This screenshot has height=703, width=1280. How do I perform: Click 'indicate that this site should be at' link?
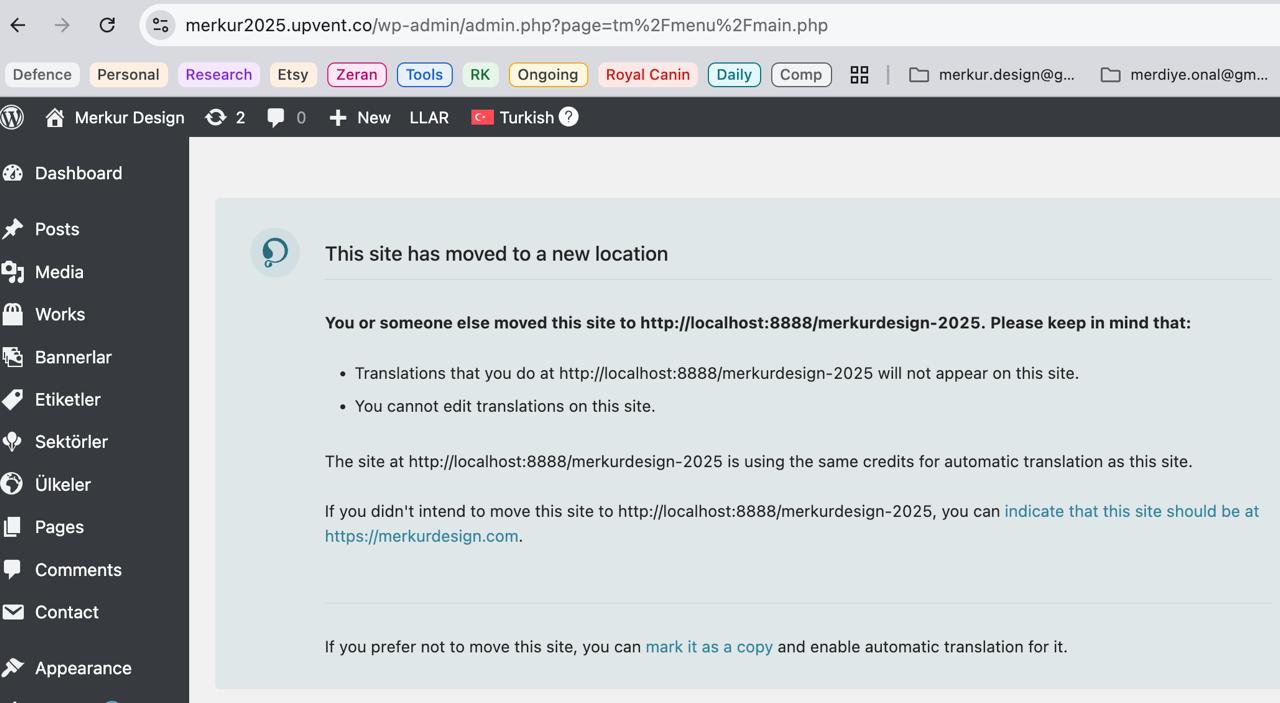pos(1131,511)
